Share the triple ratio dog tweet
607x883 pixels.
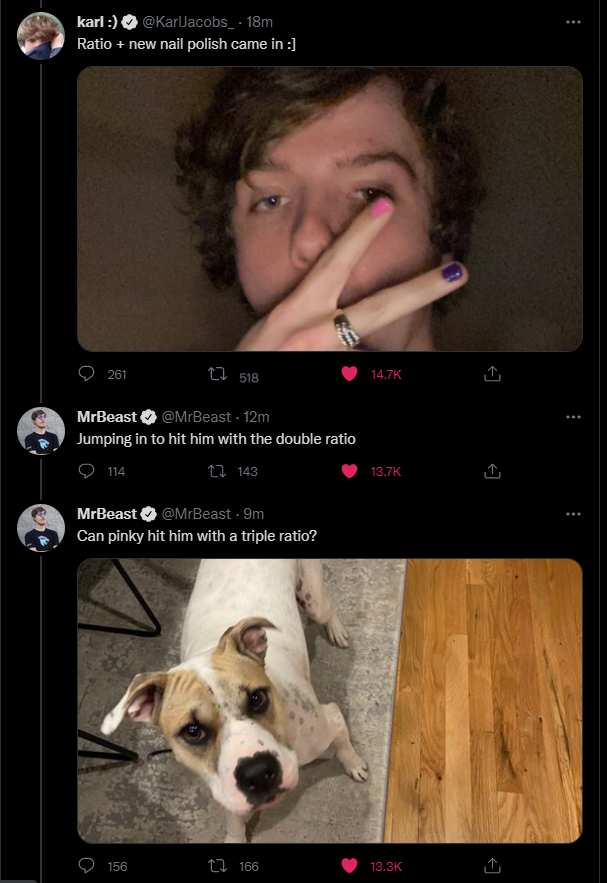[491, 866]
